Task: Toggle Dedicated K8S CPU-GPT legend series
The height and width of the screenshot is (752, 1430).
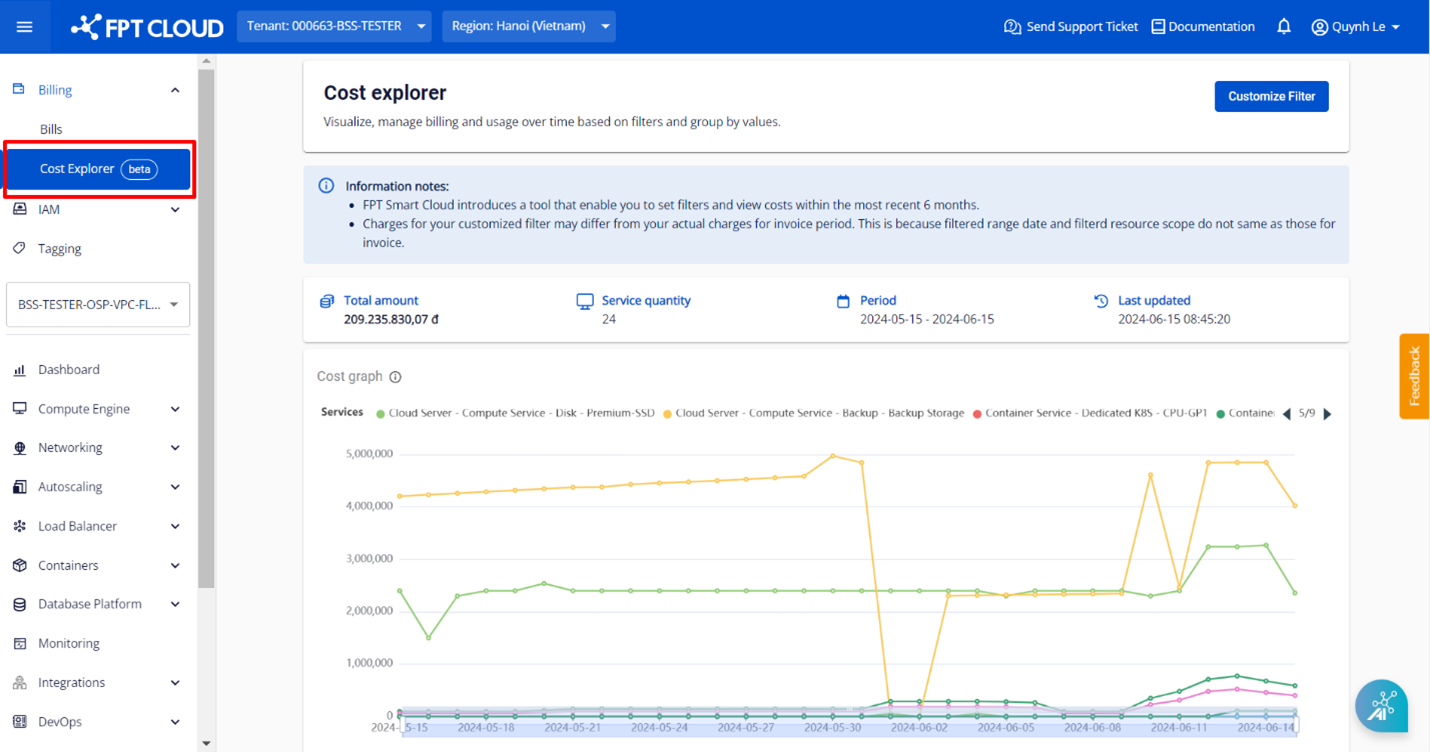Action: point(1091,413)
